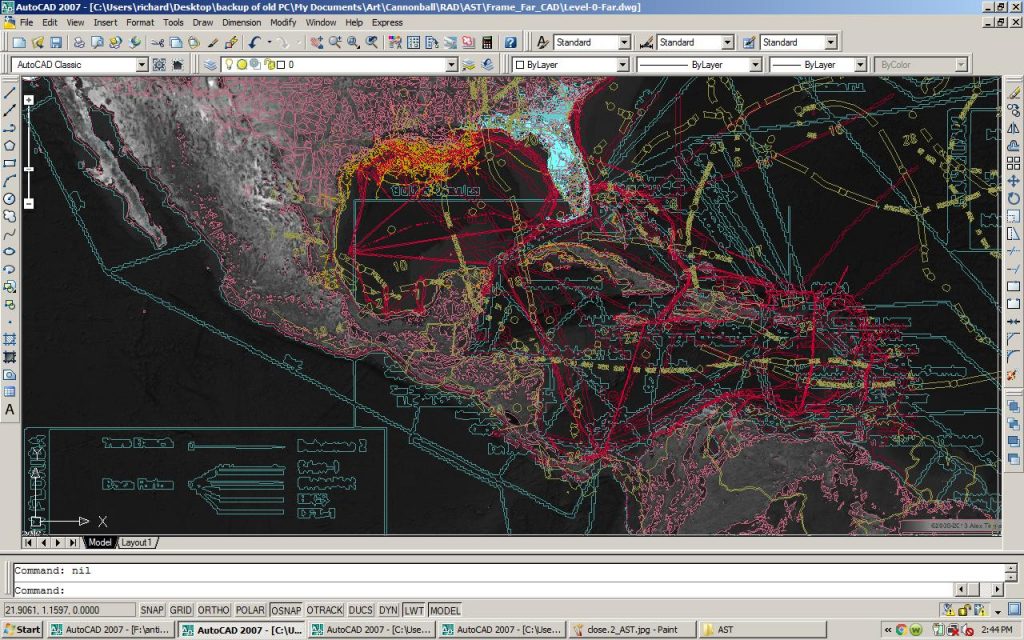Undo the last action via toolbar arrow

(x=255, y=43)
